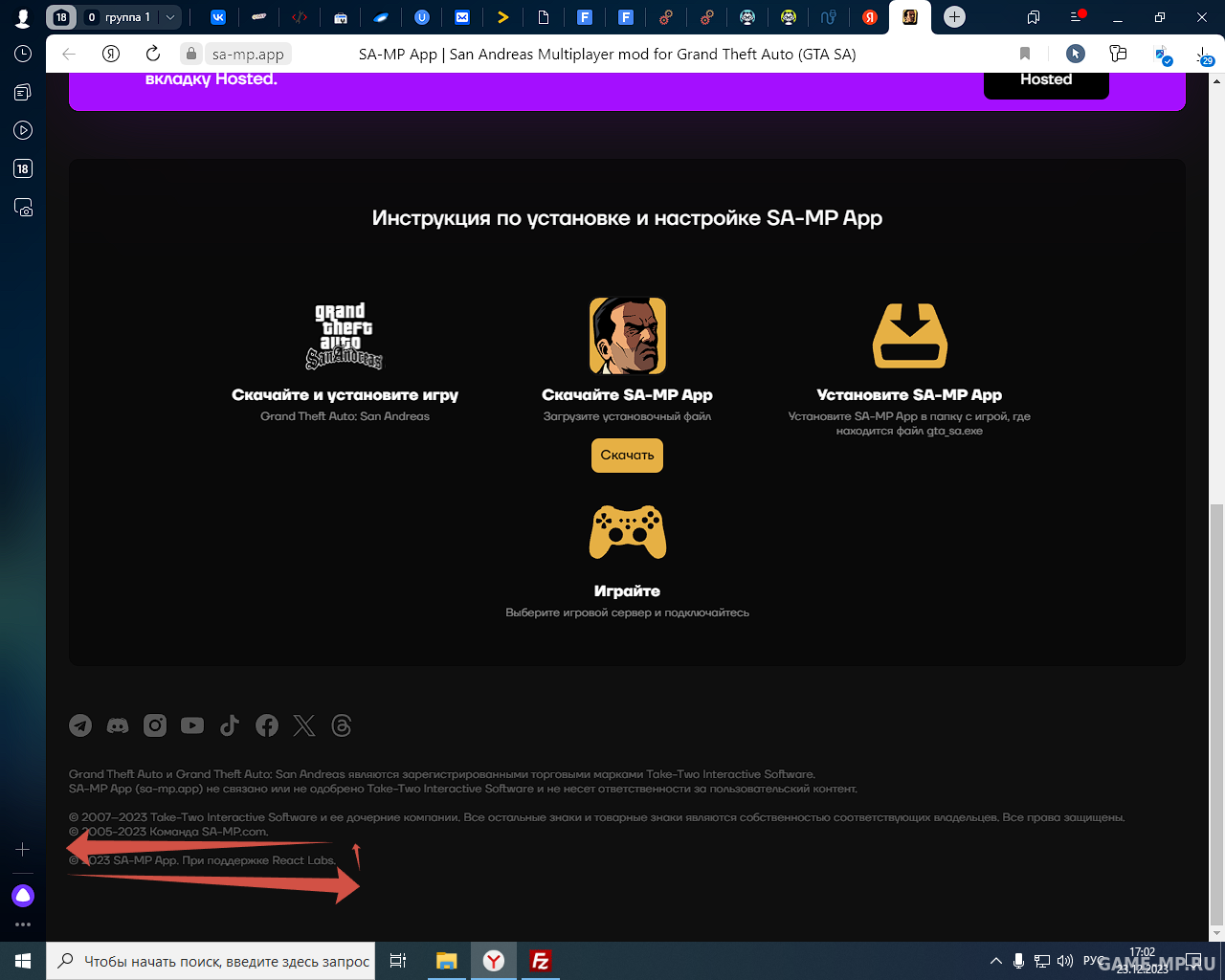Click the Скачайте и установите игру heading
This screenshot has width=1225, height=980.
coord(345,395)
